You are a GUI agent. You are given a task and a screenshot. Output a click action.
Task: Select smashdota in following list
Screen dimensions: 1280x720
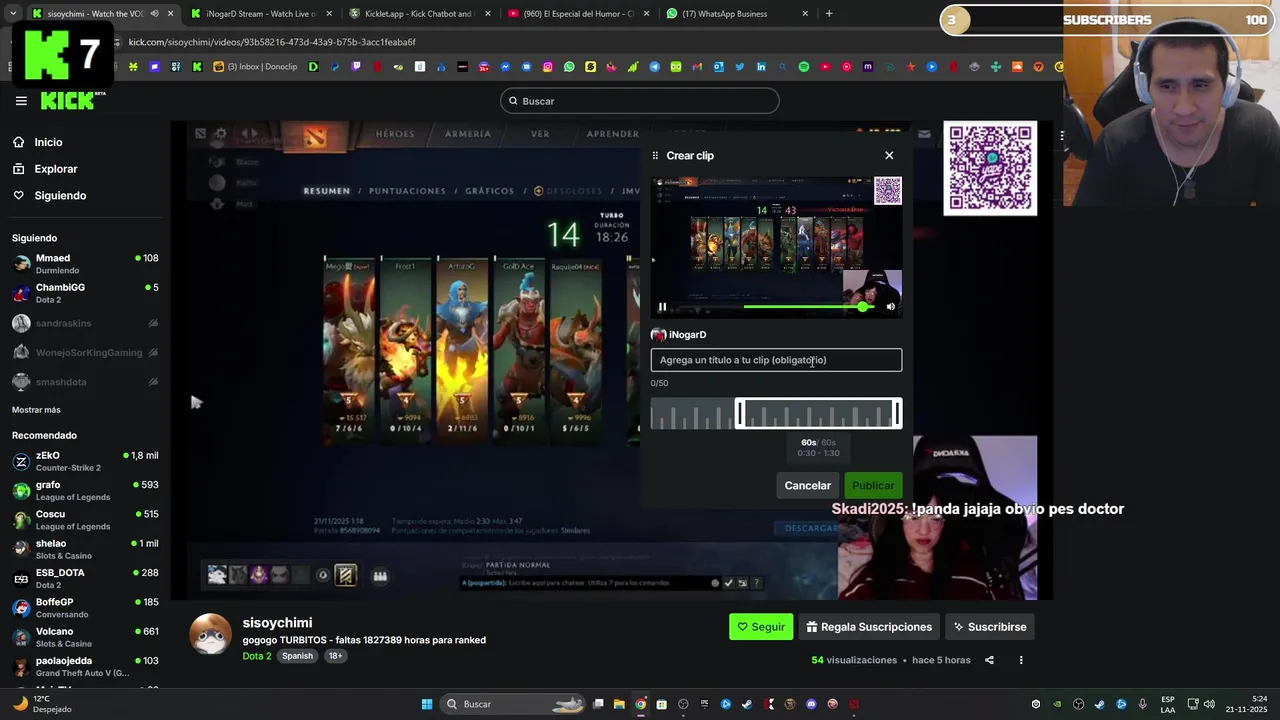click(x=85, y=382)
